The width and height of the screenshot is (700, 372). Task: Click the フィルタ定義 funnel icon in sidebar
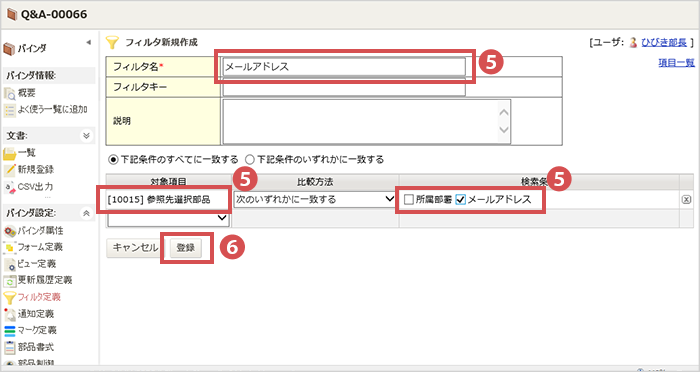[x=9, y=298]
